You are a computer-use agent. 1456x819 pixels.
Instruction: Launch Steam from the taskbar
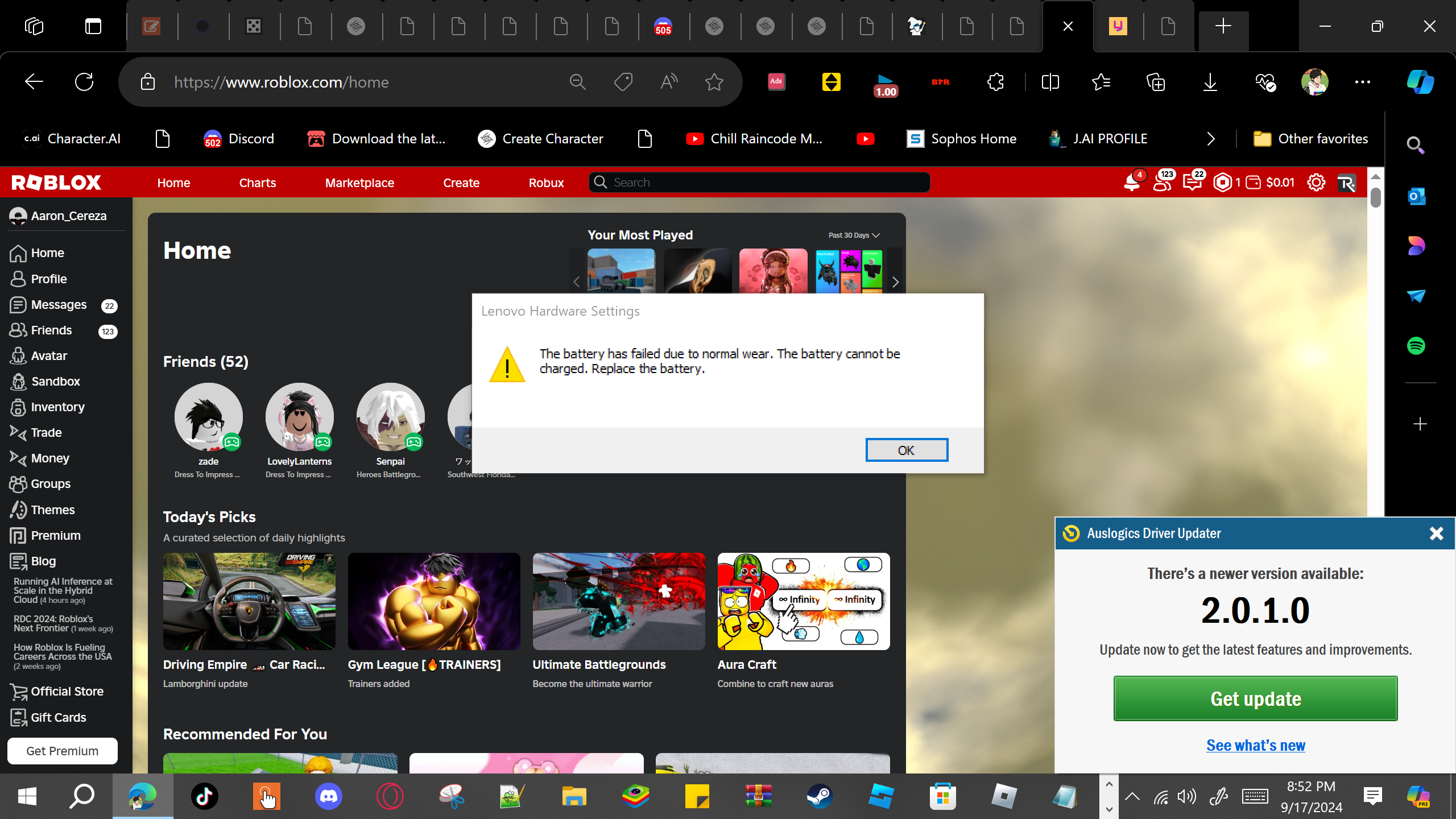point(820,796)
